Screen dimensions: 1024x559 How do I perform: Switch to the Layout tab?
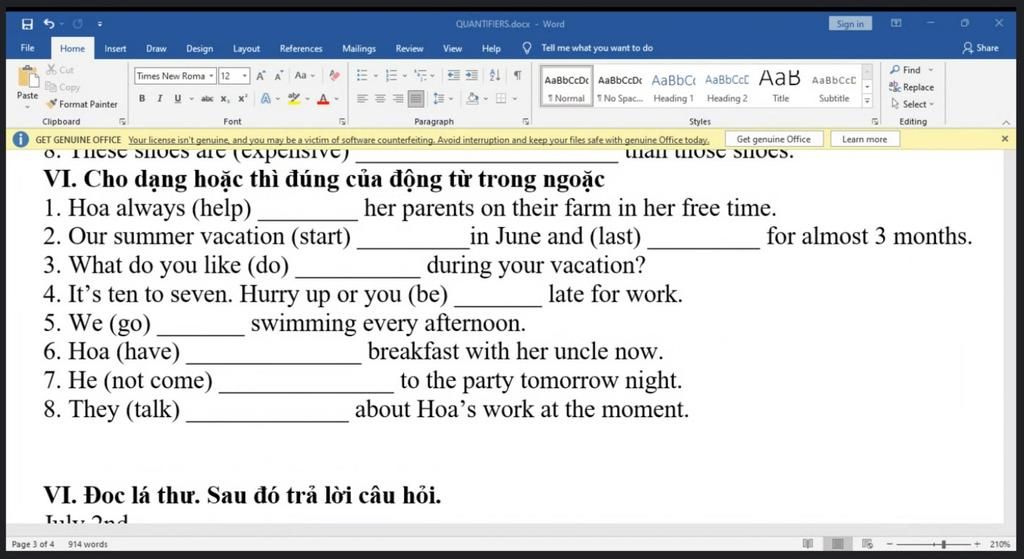(x=246, y=48)
